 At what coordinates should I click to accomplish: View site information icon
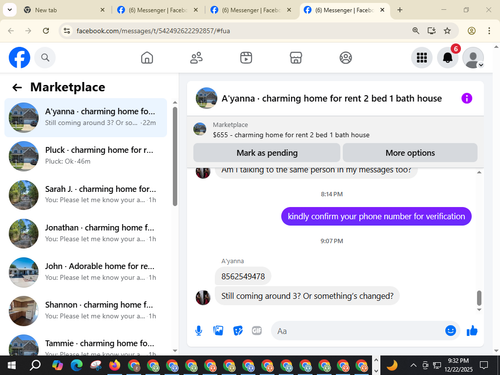(67, 31)
